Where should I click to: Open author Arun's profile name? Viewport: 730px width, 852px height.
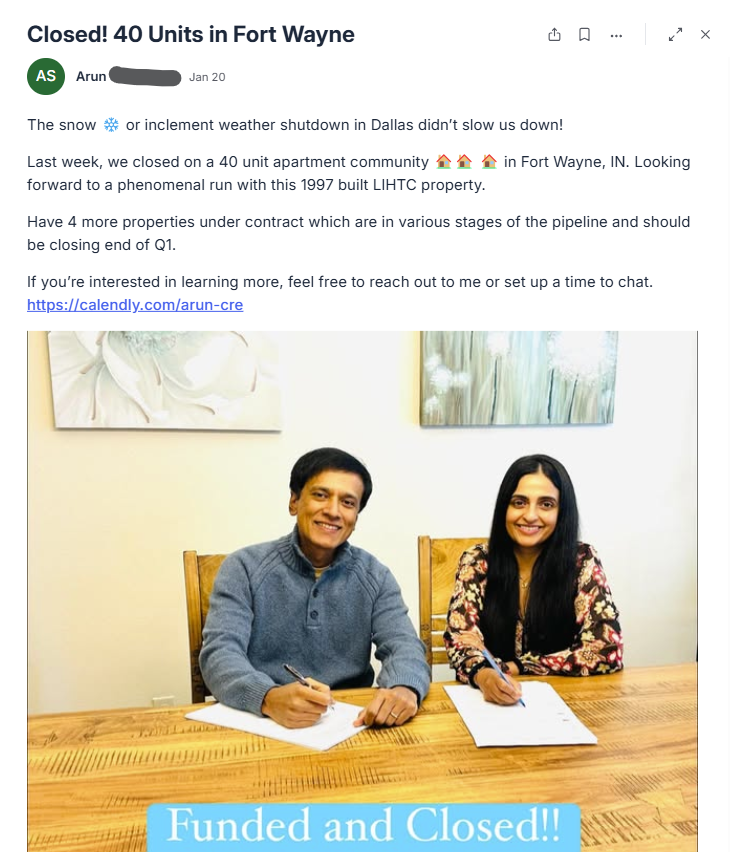pyautogui.click(x=91, y=77)
